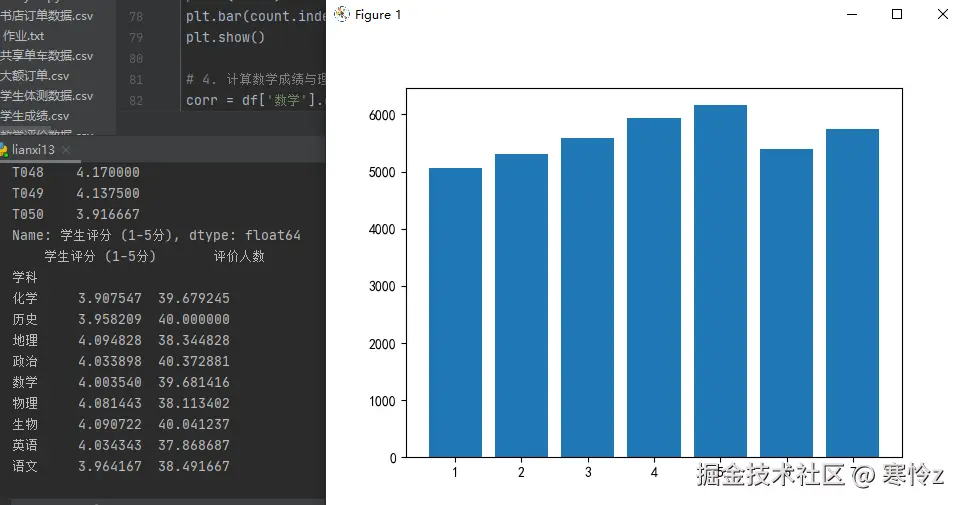960x505 pixels.
Task: Click the T049 4.137500 output row
Action: [76, 193]
